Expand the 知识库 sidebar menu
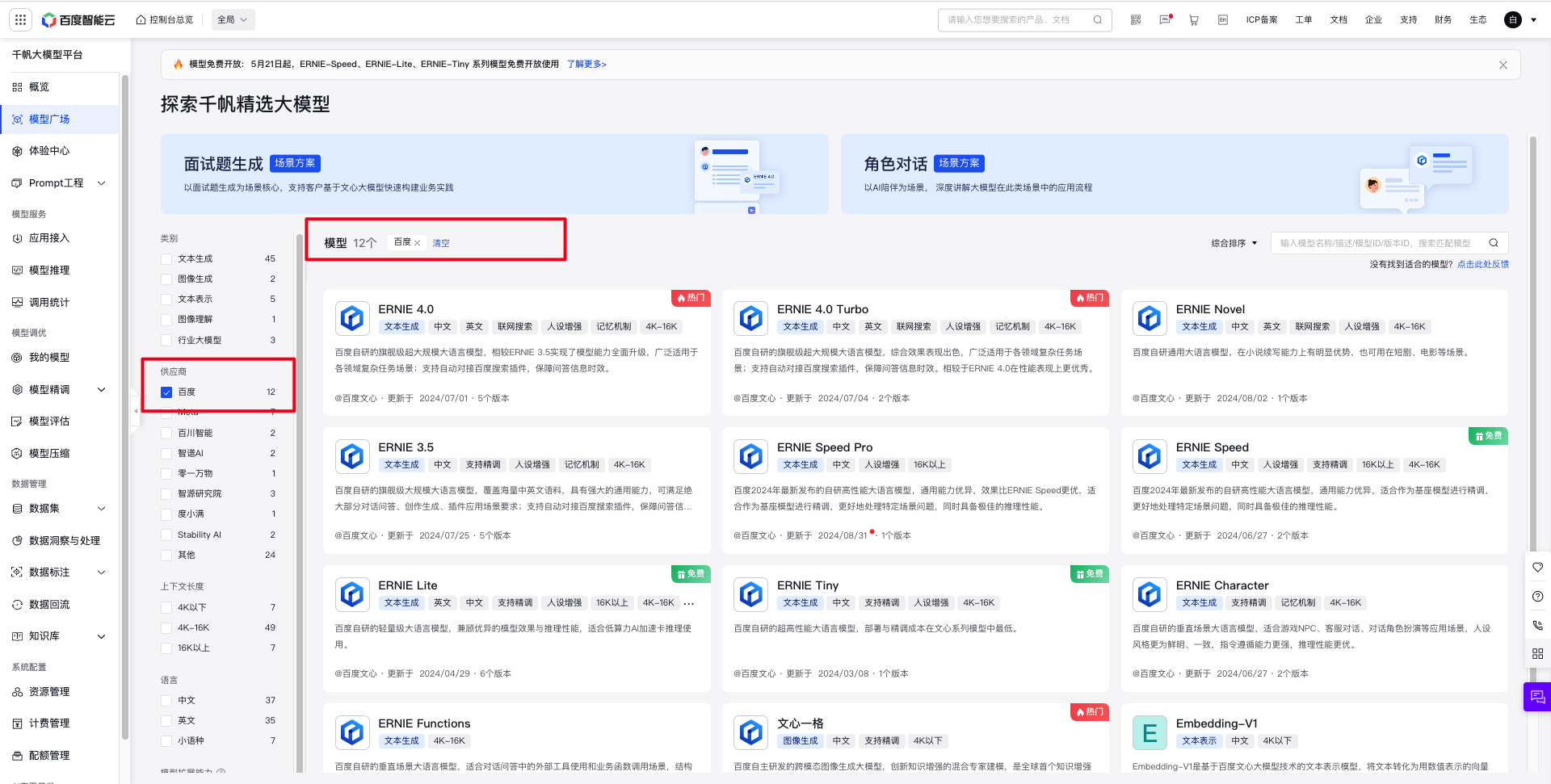Viewport: 1551px width, 784px height. [102, 636]
